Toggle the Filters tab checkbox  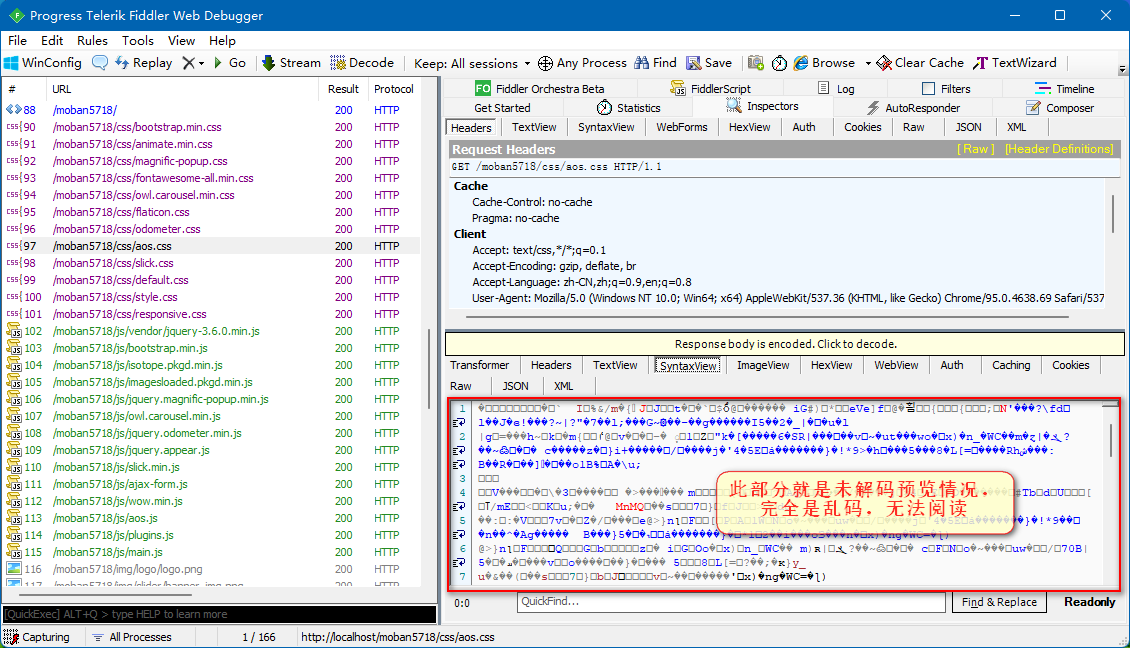click(x=928, y=89)
